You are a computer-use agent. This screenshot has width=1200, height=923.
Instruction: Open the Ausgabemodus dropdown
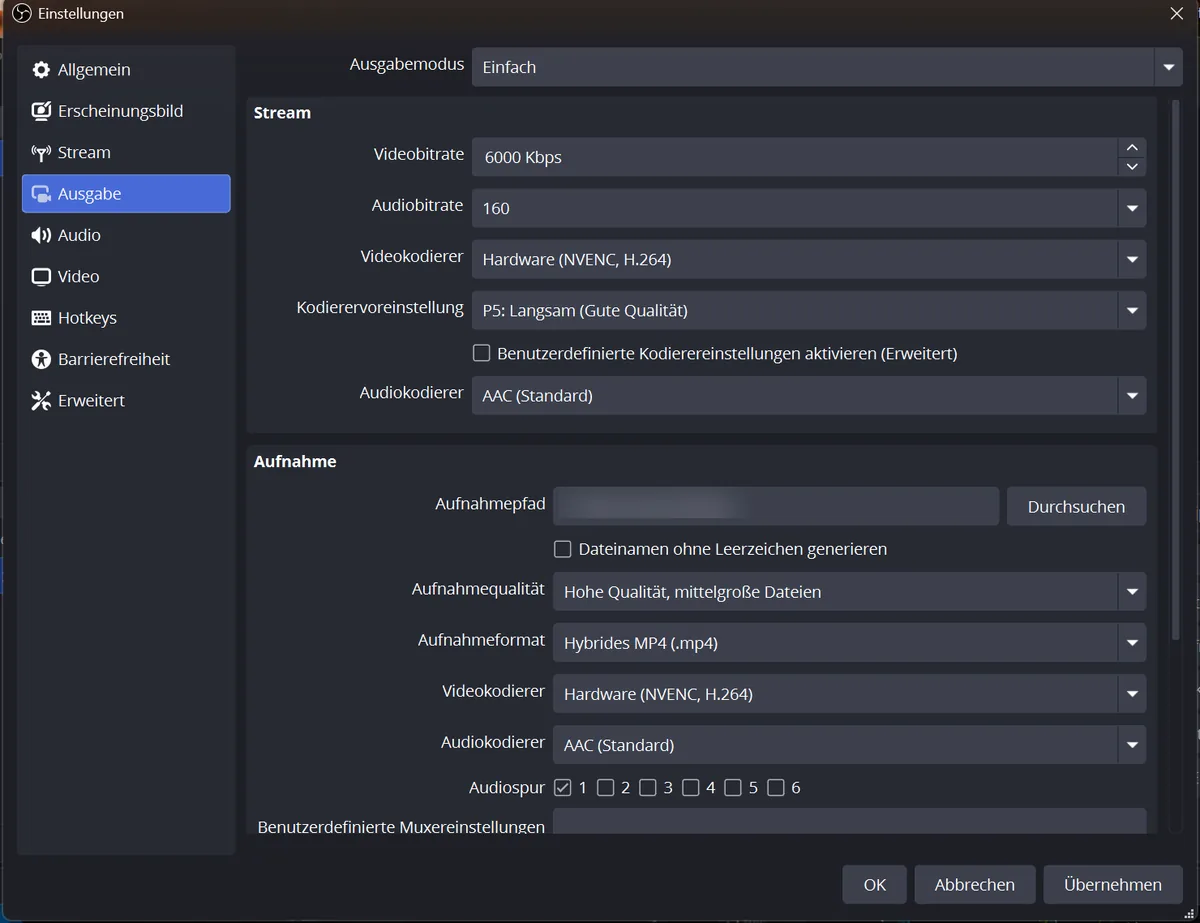827,67
